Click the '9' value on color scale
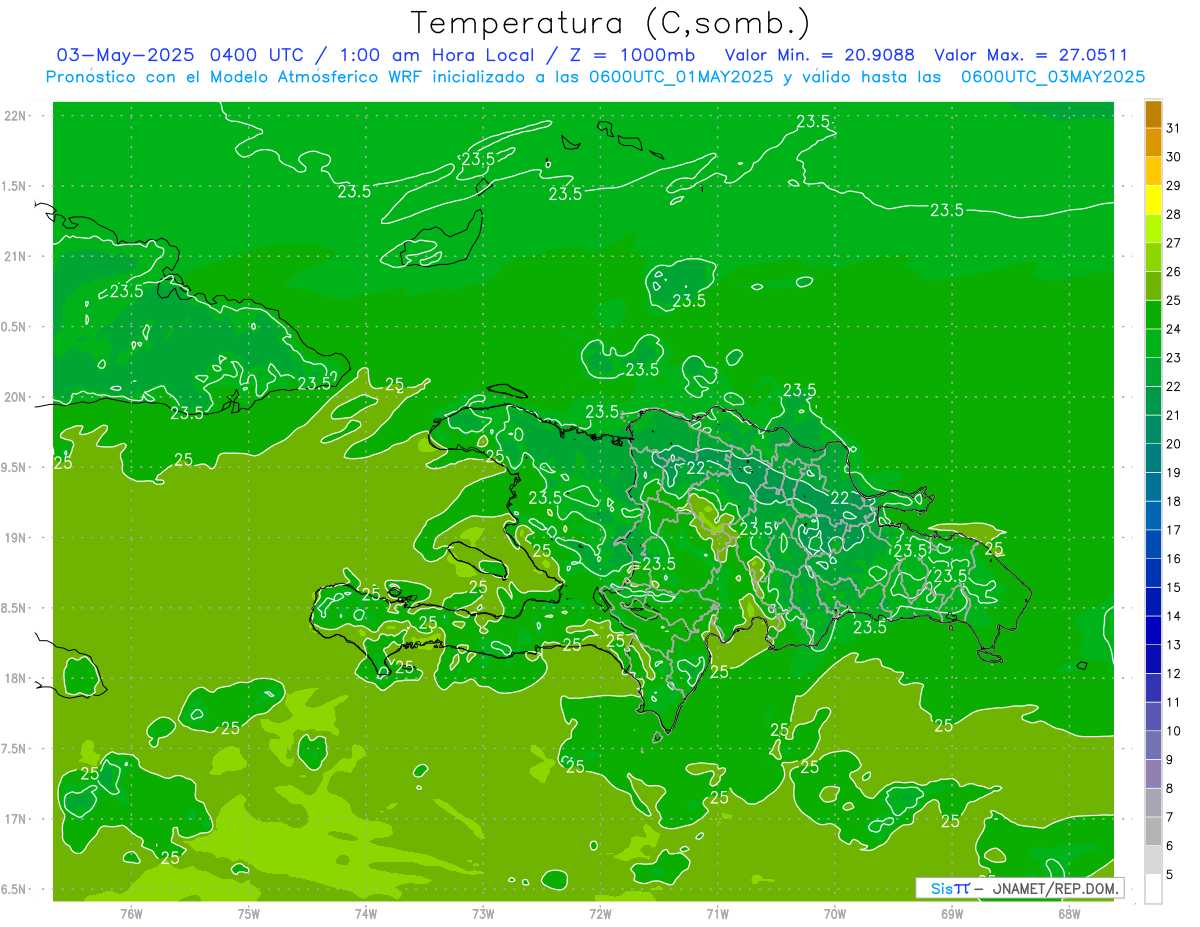This screenshot has height=927, width=1200. pyautogui.click(x=1170, y=760)
